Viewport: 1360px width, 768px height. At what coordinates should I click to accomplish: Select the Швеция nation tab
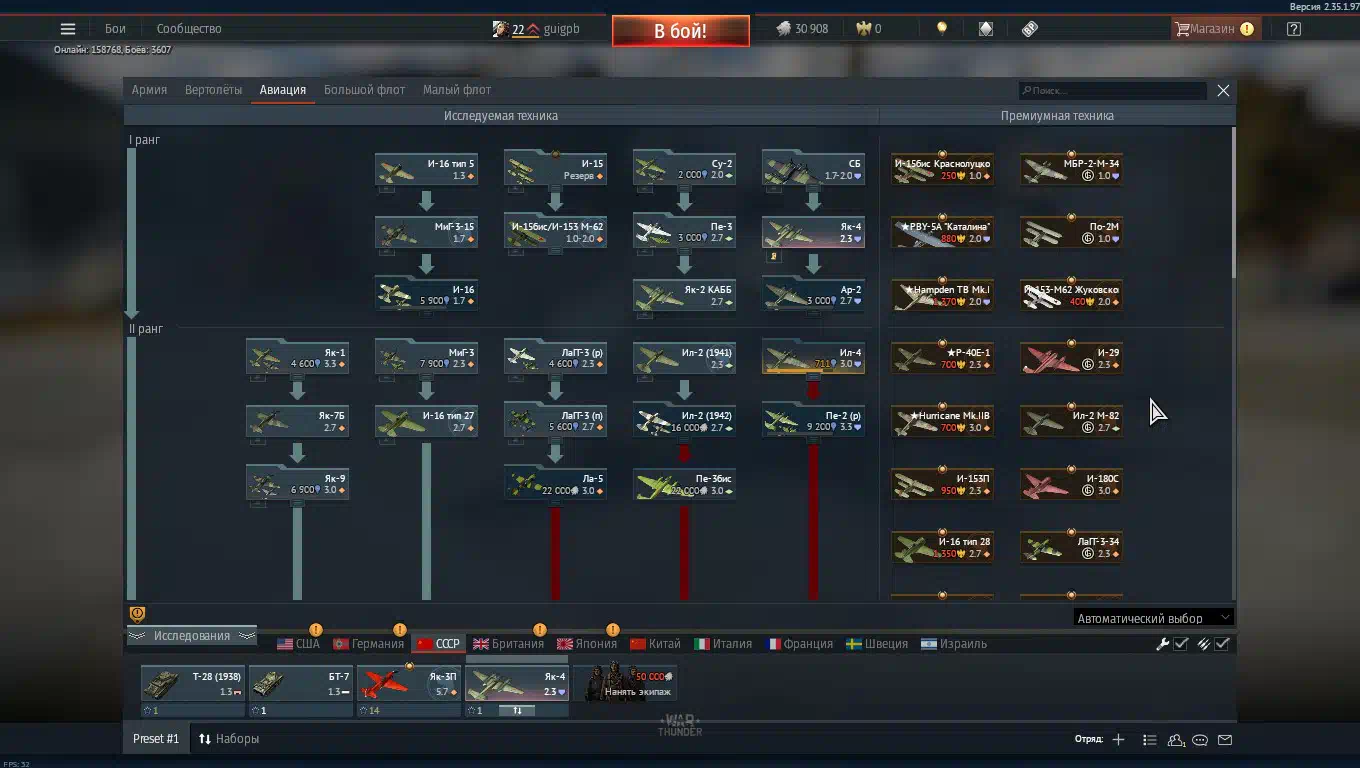(877, 644)
